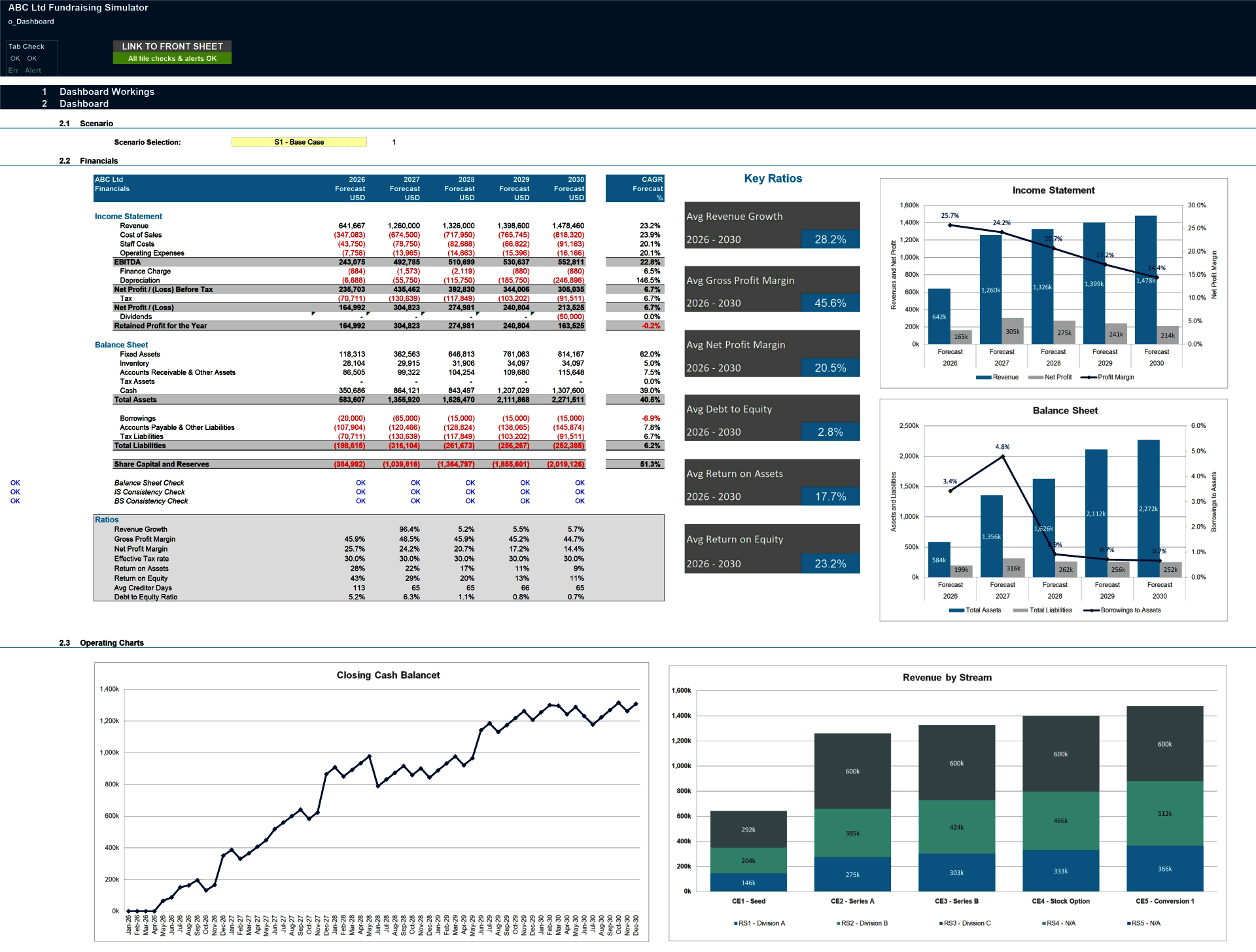The width and height of the screenshot is (1256, 952).
Task: Click the Ratios section label
Action: point(107,520)
